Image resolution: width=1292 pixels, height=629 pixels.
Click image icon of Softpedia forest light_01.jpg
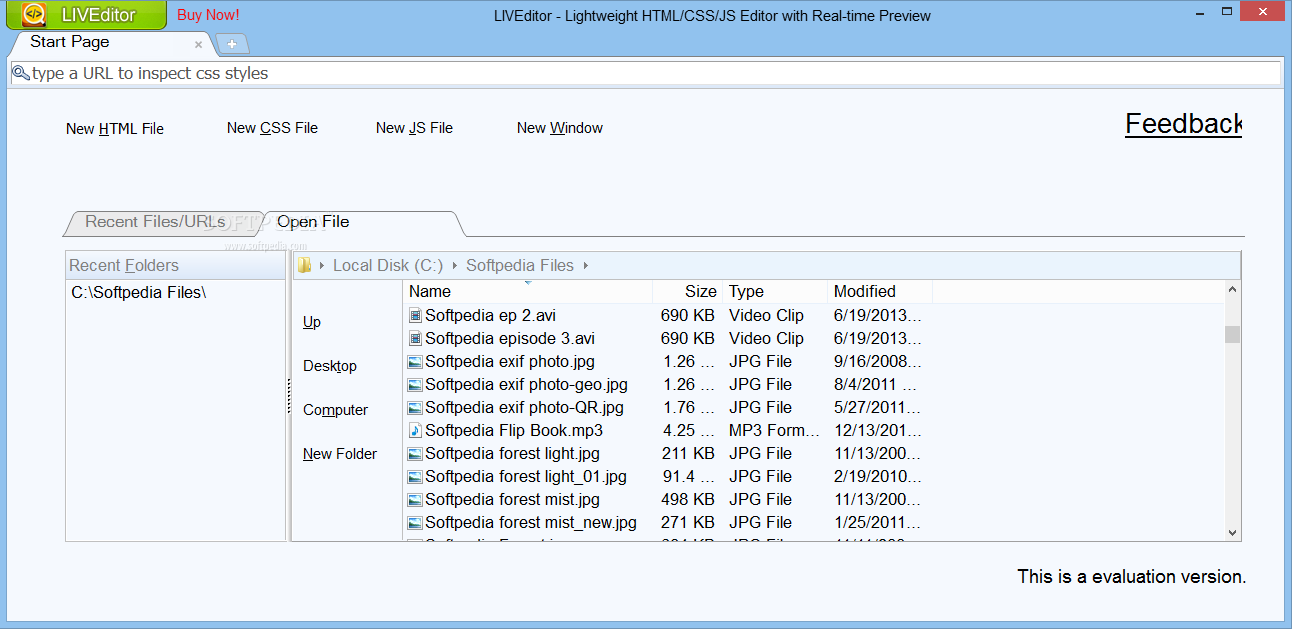(x=415, y=476)
